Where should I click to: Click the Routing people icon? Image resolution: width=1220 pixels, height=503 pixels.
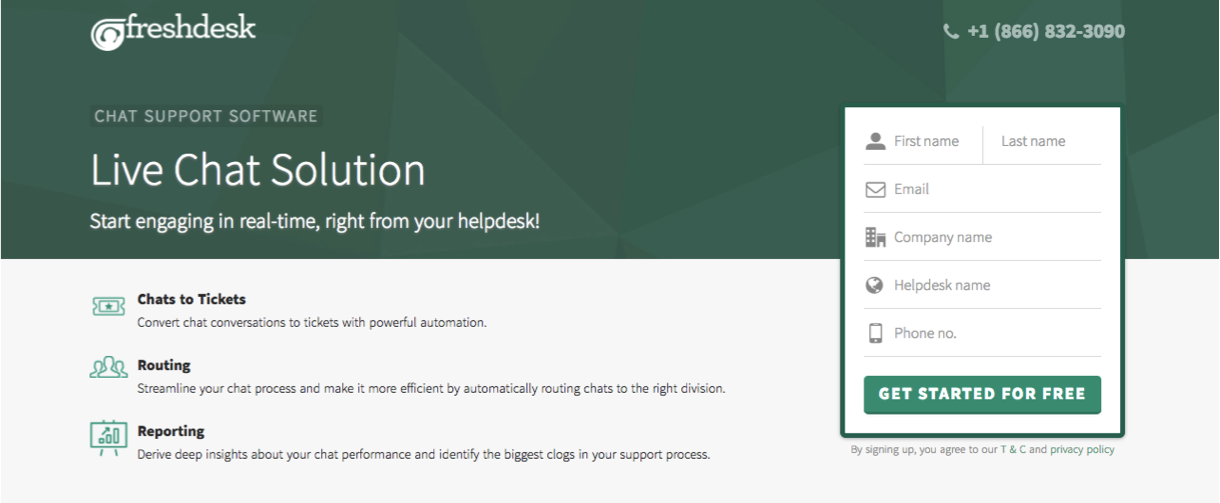[108, 369]
